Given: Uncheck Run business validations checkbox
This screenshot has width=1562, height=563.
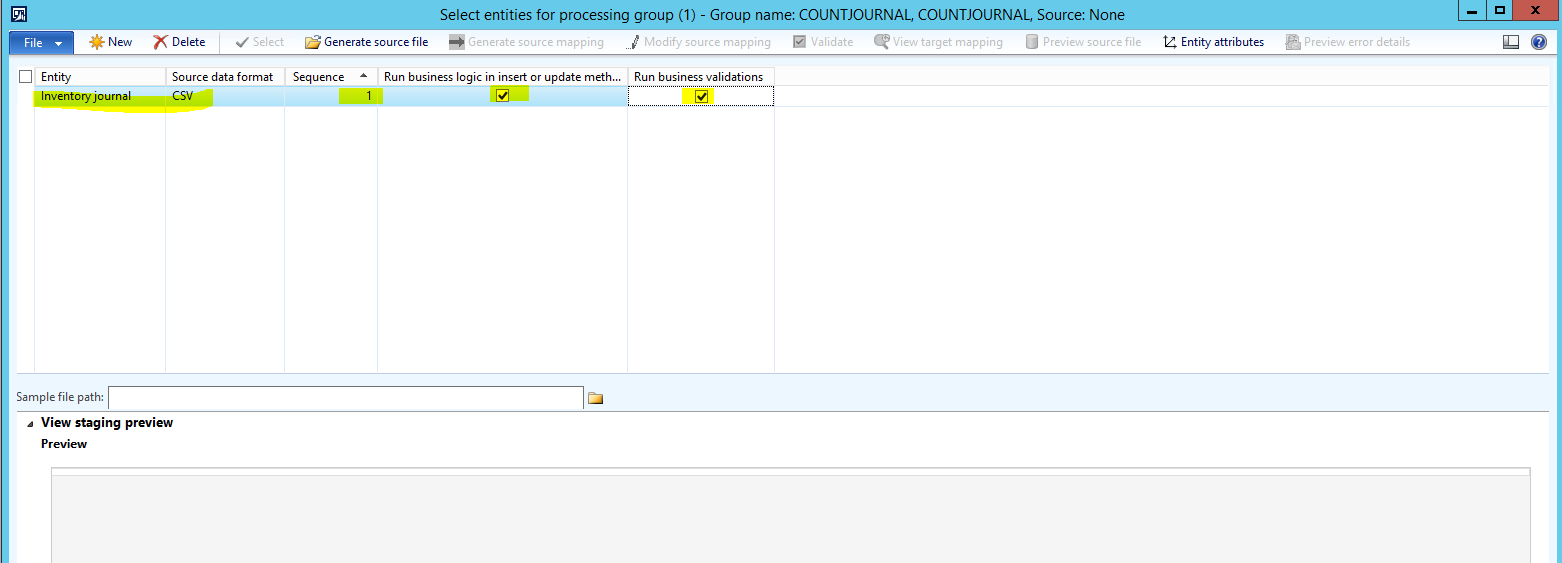Looking at the screenshot, I should pyautogui.click(x=702, y=96).
